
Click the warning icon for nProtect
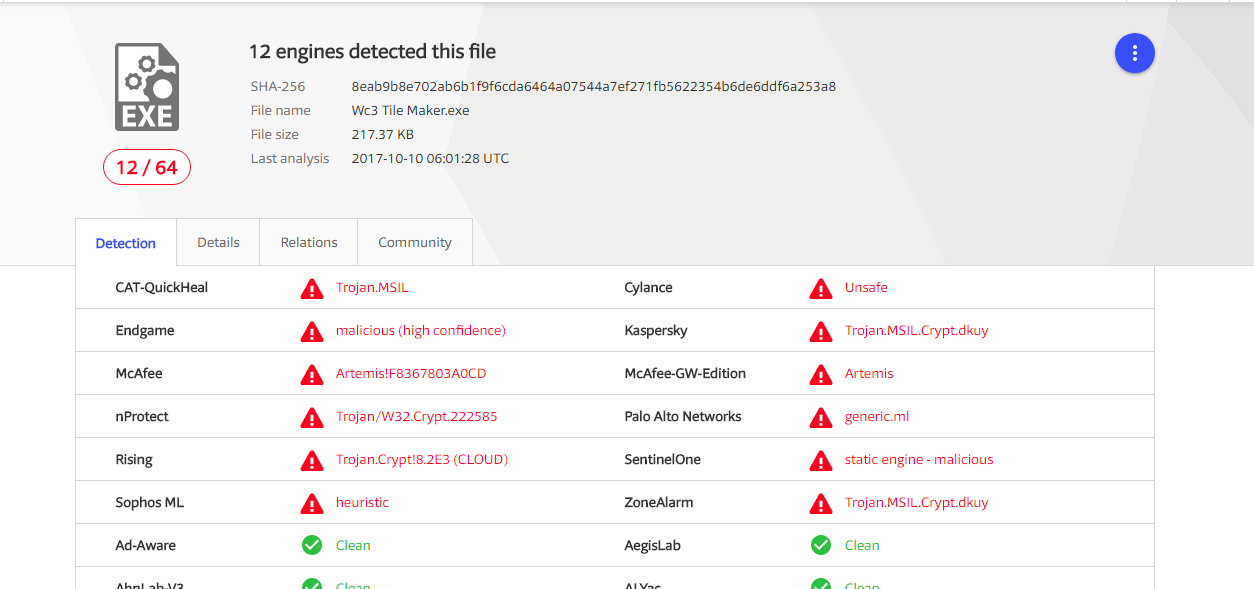pos(312,417)
